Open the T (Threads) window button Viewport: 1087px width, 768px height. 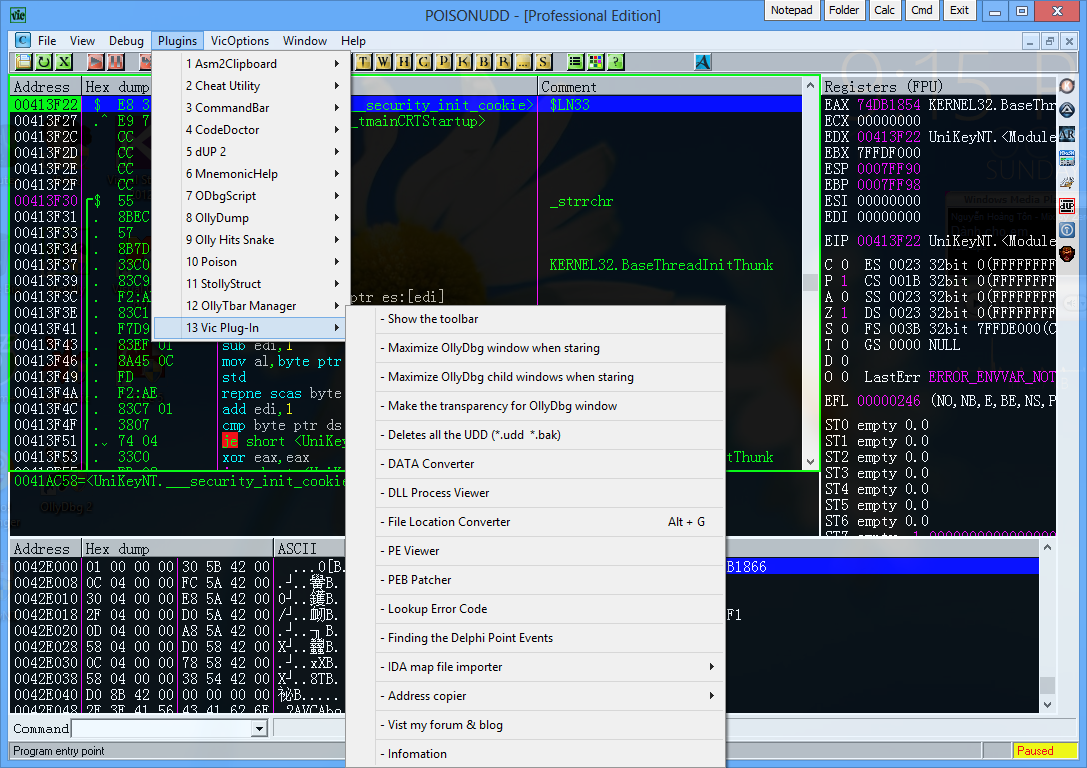pos(364,62)
